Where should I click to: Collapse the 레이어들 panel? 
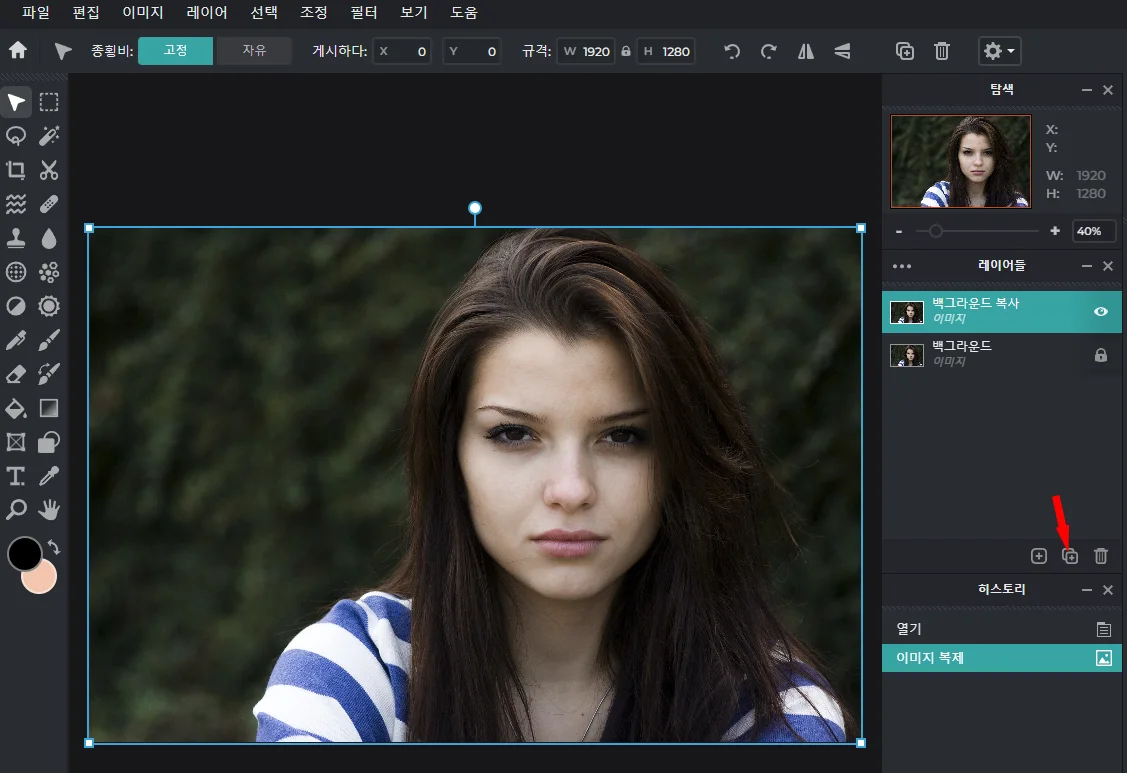(1087, 266)
